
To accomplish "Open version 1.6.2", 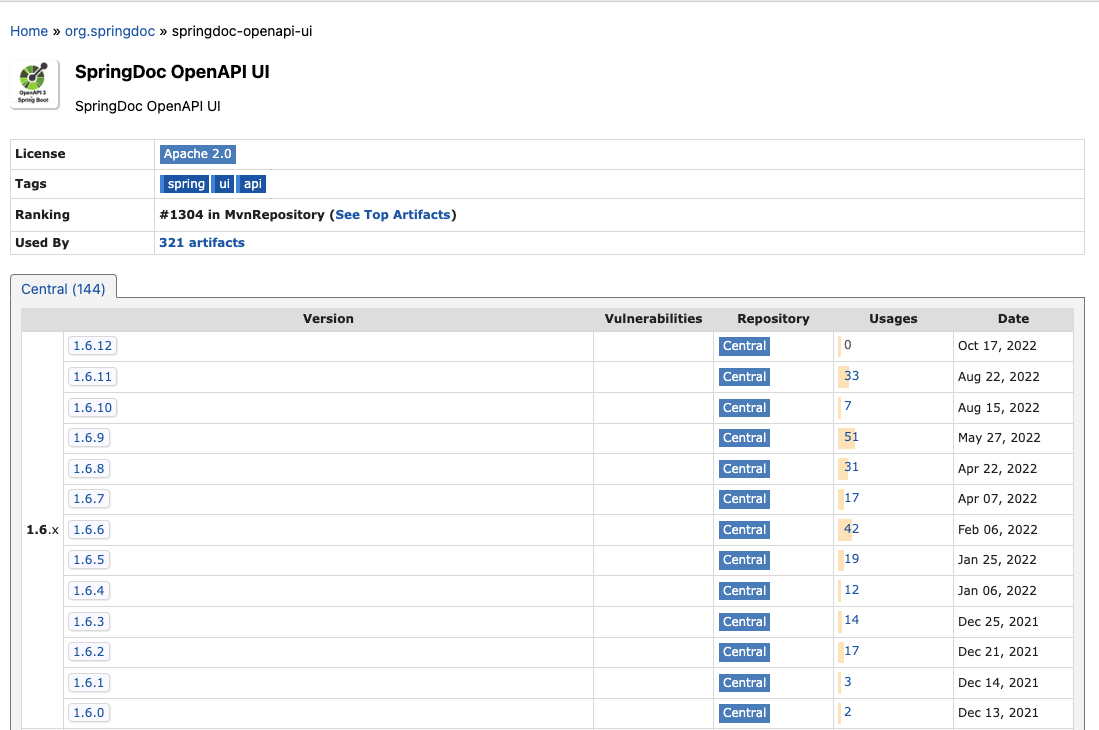I will (88, 652).
